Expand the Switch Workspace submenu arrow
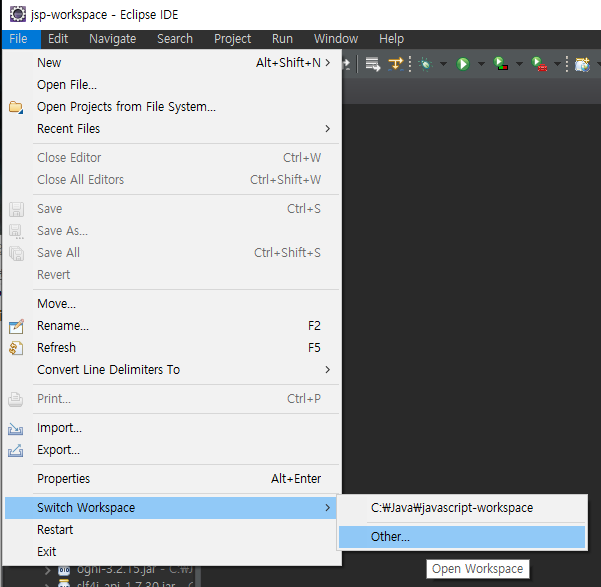Viewport: 601px width, 587px height. click(x=328, y=508)
